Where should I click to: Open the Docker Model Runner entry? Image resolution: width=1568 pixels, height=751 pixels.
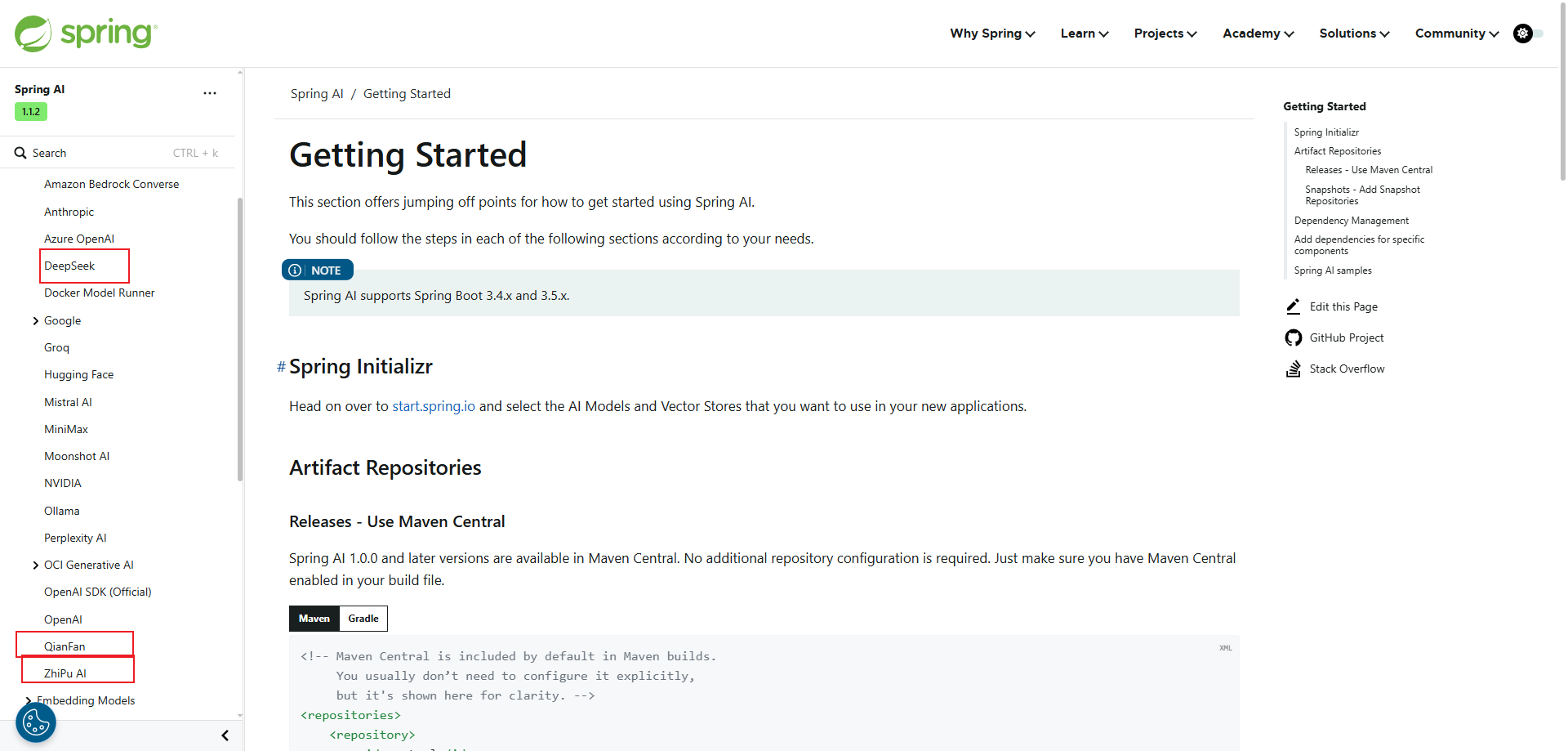(x=100, y=293)
